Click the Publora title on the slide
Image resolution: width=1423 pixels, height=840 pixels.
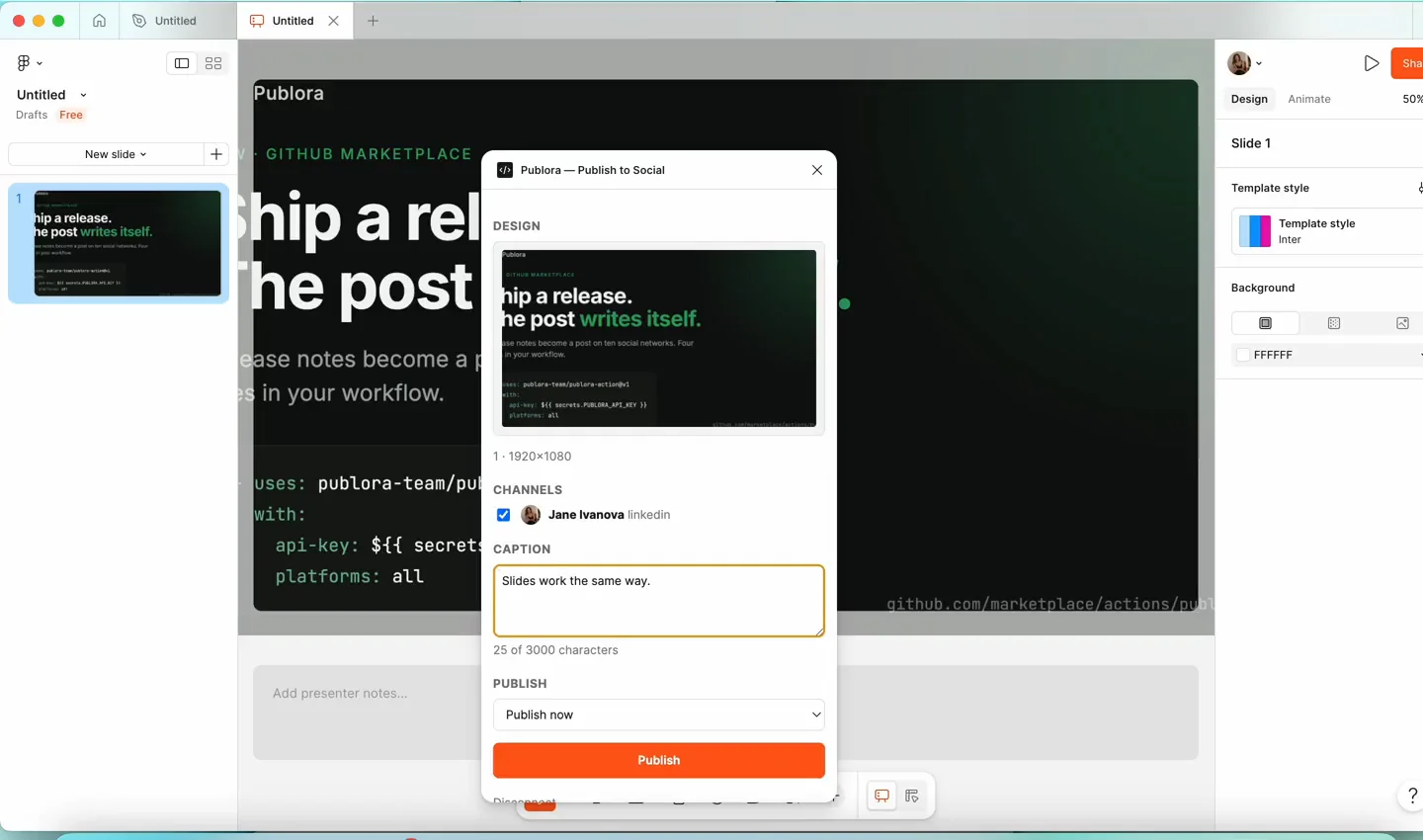pos(289,93)
